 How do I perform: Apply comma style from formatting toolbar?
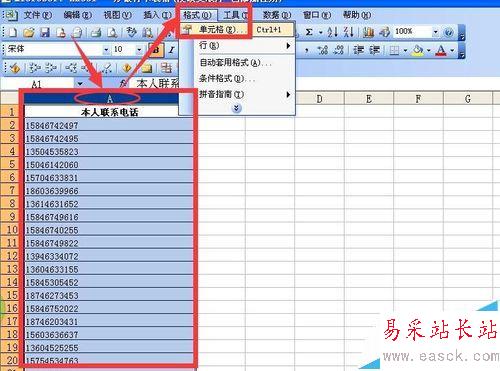click(306, 51)
